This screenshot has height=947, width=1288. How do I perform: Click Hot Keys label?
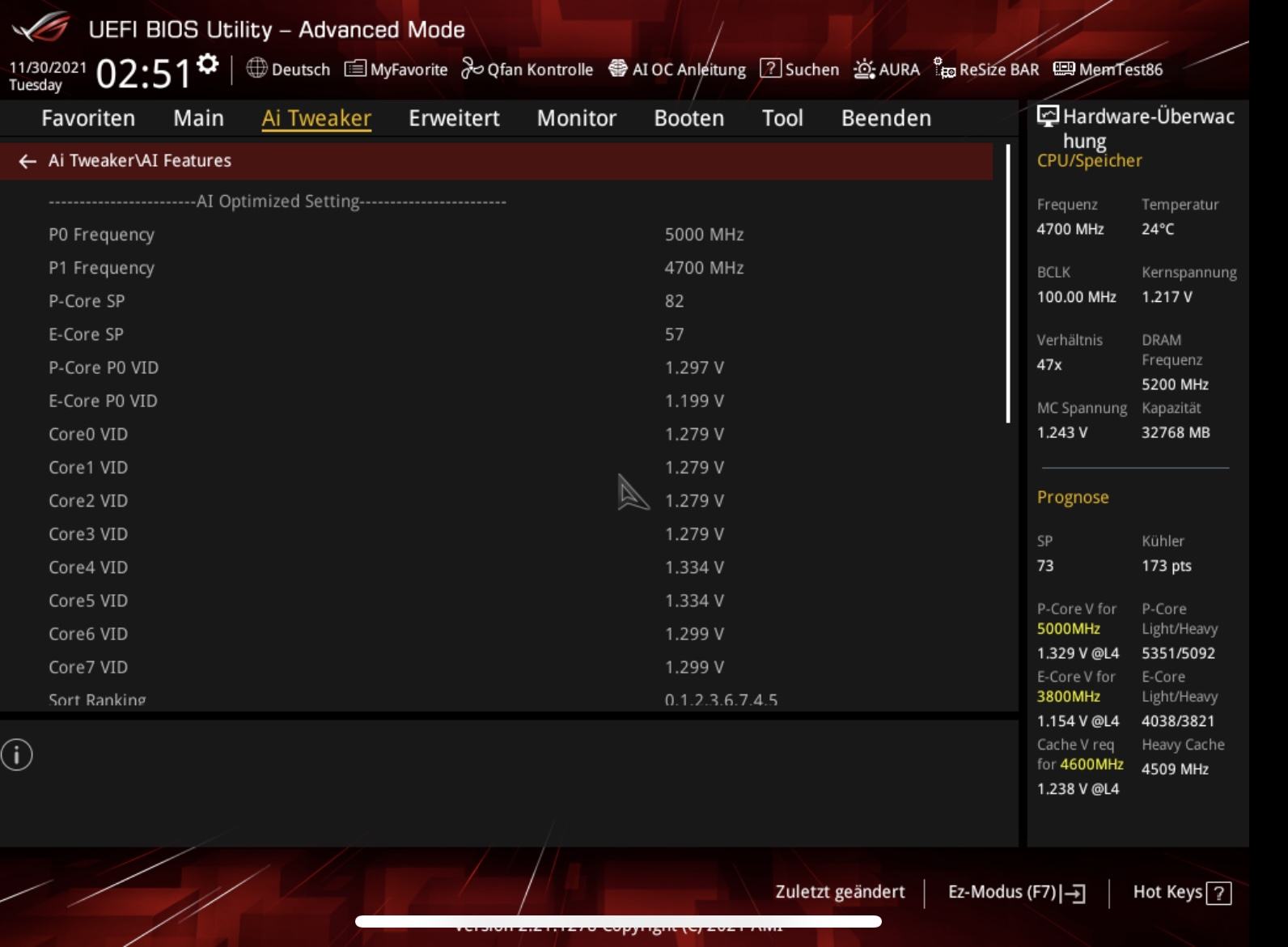pyautogui.click(x=1167, y=892)
